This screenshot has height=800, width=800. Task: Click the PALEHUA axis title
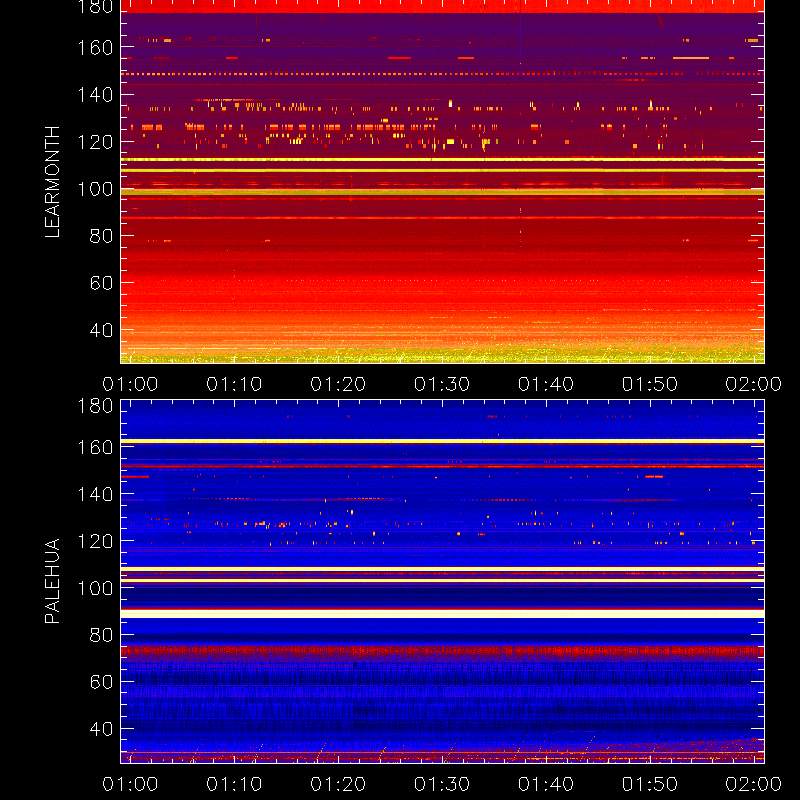click(x=53, y=581)
